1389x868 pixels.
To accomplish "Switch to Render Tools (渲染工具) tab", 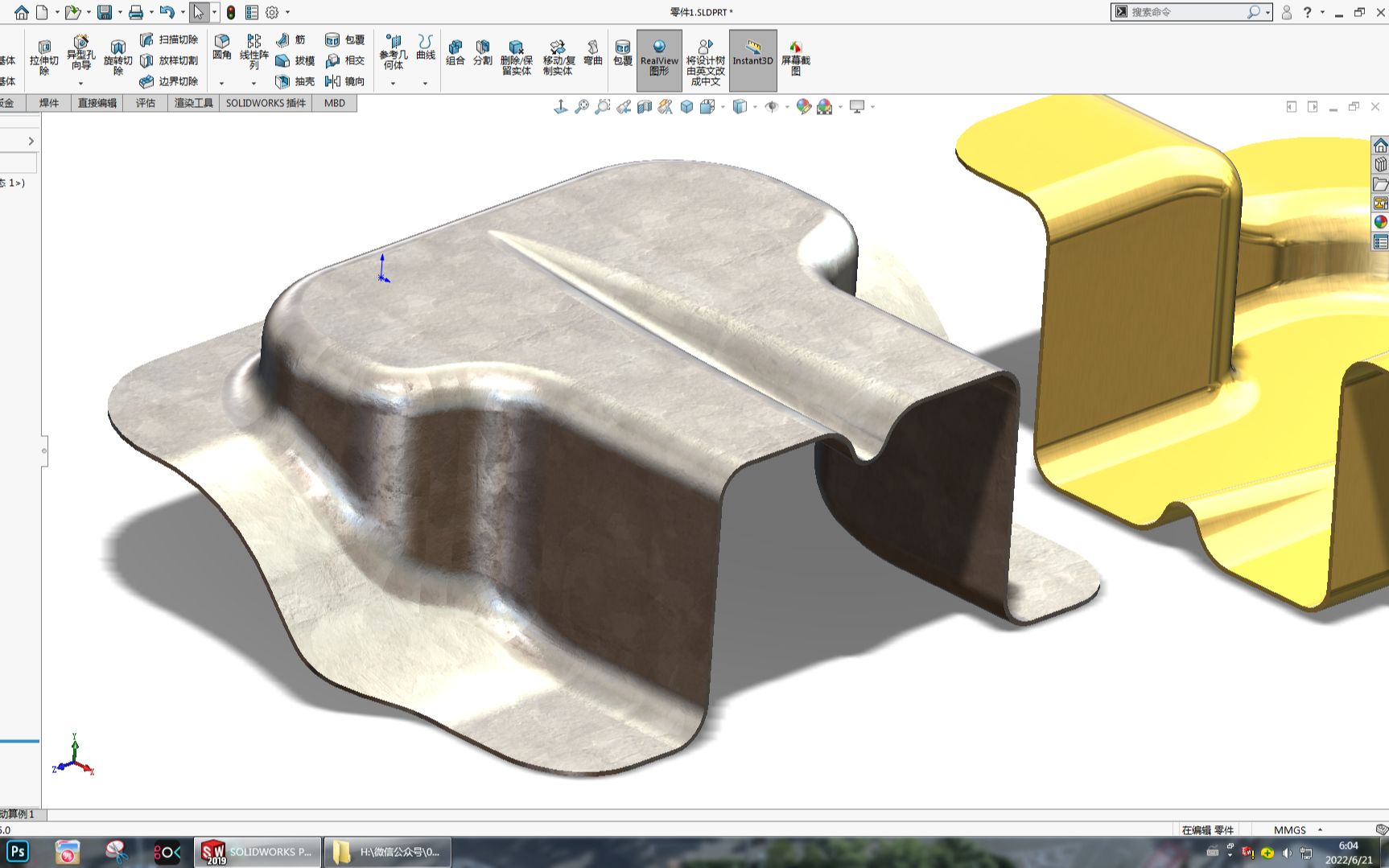I will click(x=194, y=103).
